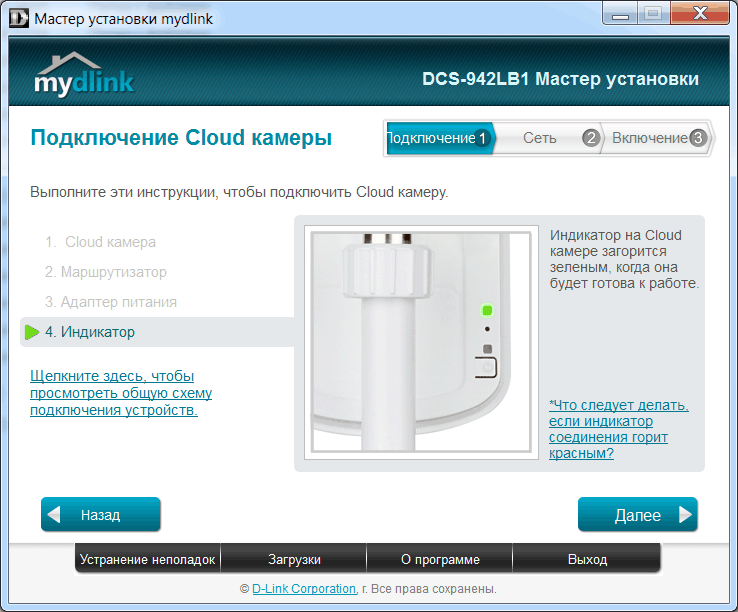Select step 4. Индикатор
738x612 pixels.
pyautogui.click(x=157, y=332)
